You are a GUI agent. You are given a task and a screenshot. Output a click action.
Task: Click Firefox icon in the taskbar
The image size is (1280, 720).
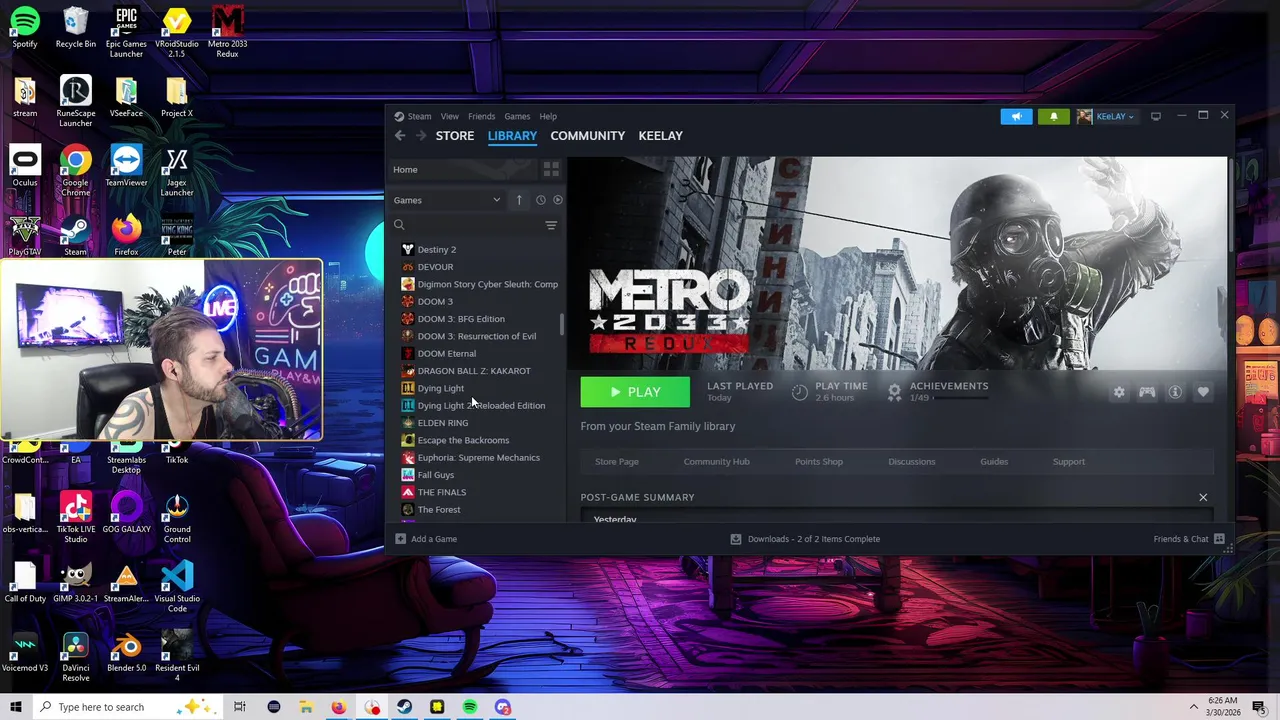338,707
